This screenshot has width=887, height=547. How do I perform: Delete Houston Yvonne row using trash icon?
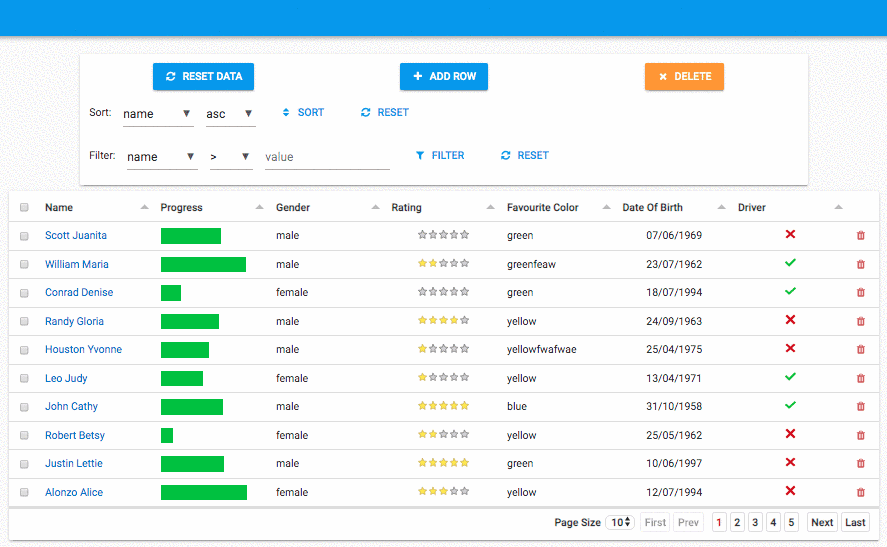point(860,350)
